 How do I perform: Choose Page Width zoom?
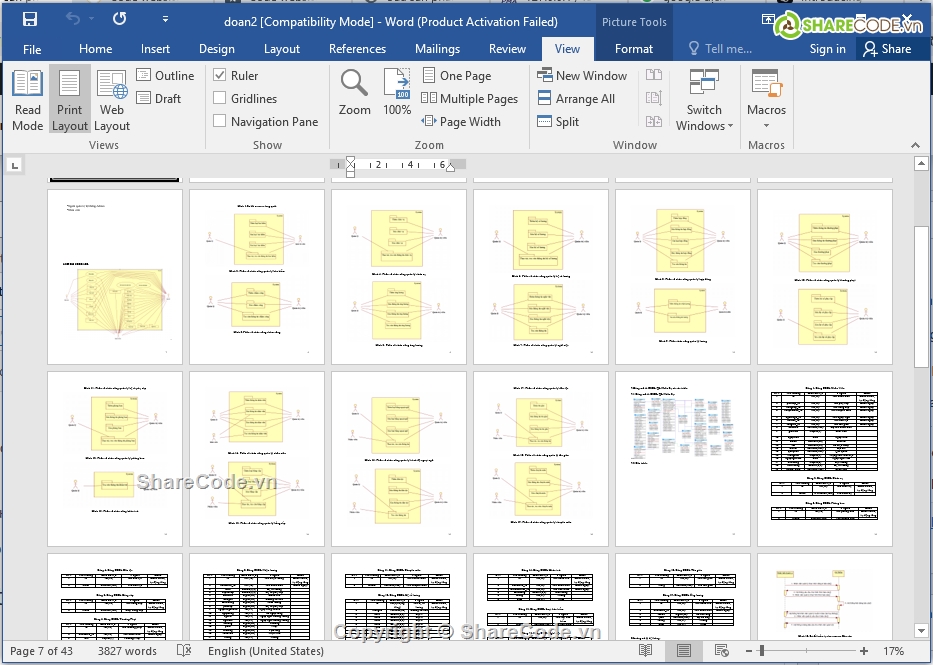[x=461, y=121]
